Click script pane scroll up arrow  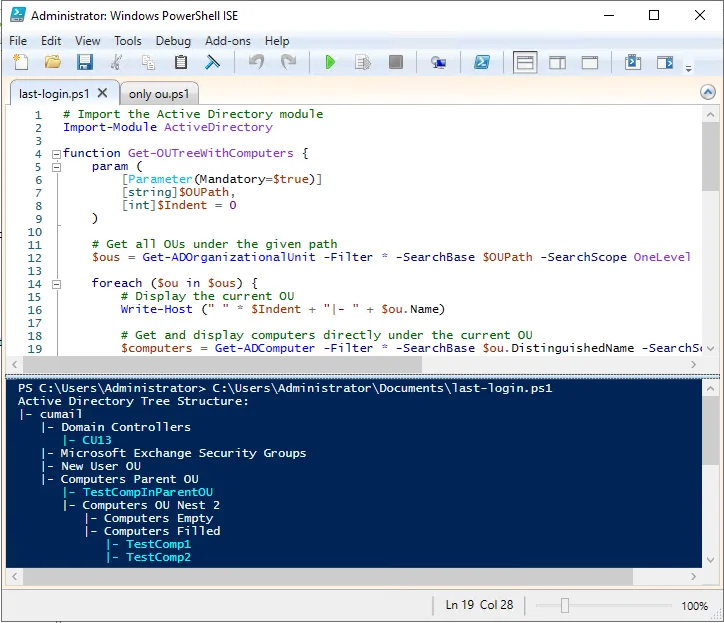(x=710, y=114)
